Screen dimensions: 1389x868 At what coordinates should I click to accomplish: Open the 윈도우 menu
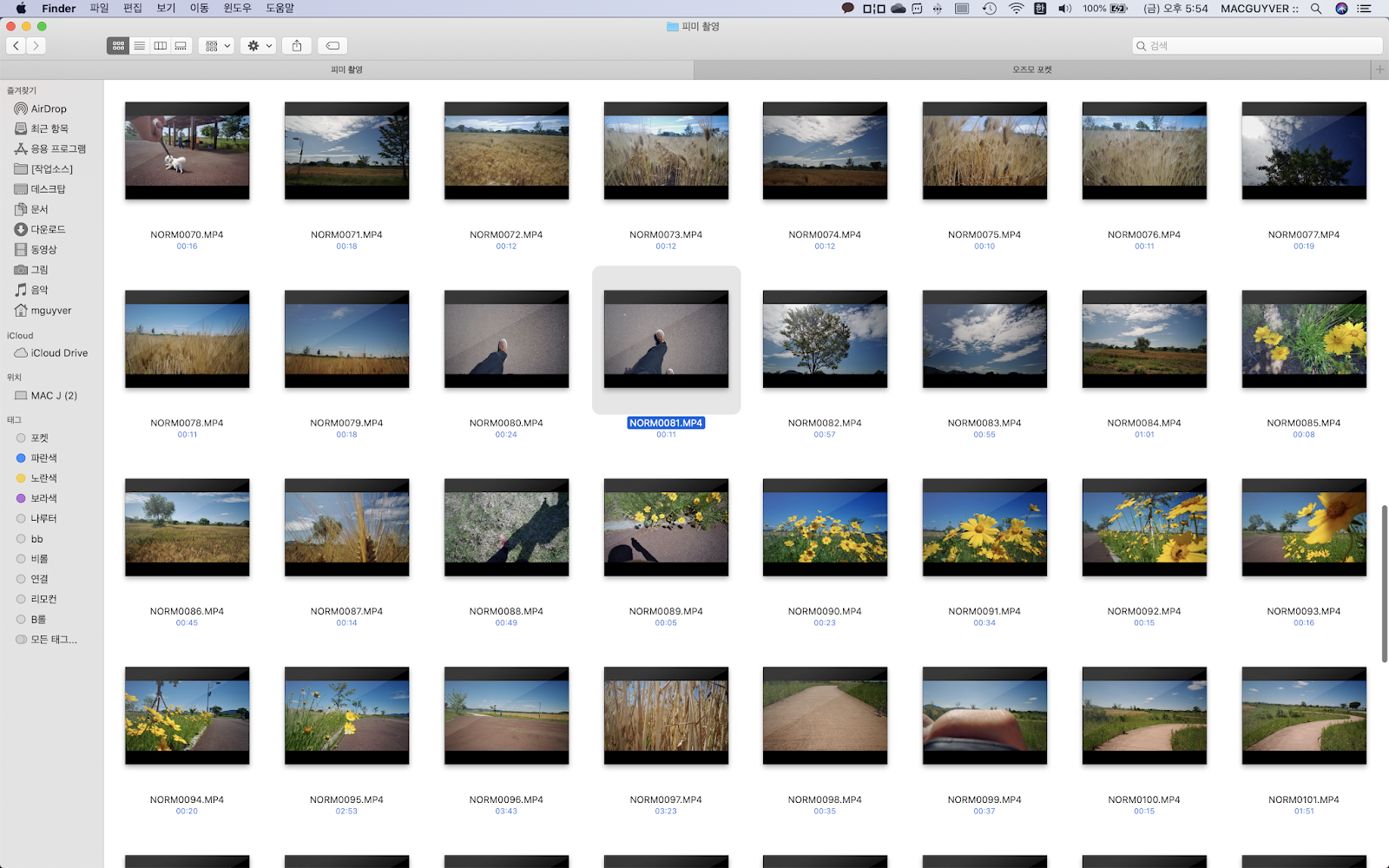[237, 9]
